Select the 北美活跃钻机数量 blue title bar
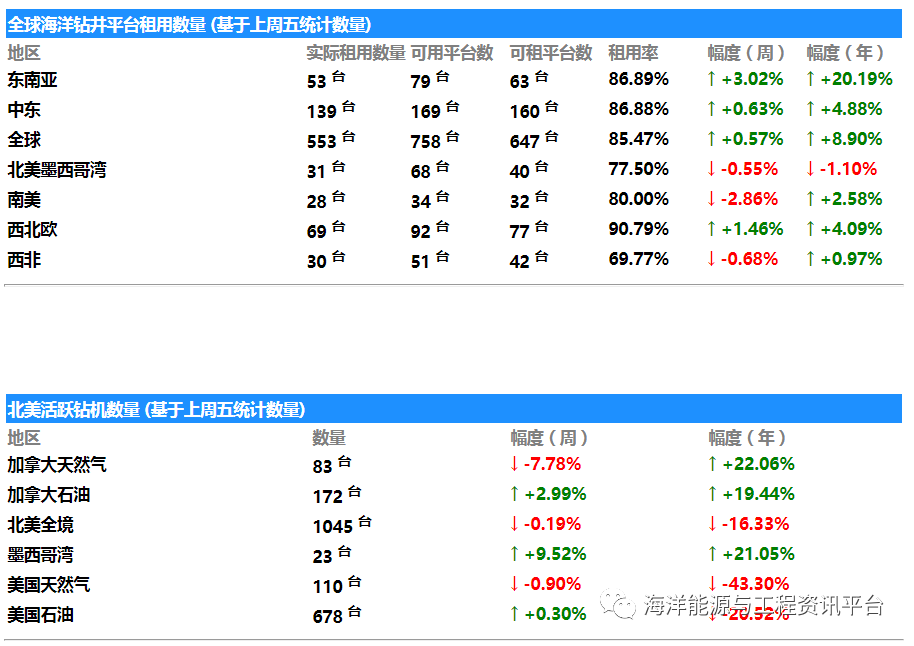The image size is (914, 646). (453, 409)
